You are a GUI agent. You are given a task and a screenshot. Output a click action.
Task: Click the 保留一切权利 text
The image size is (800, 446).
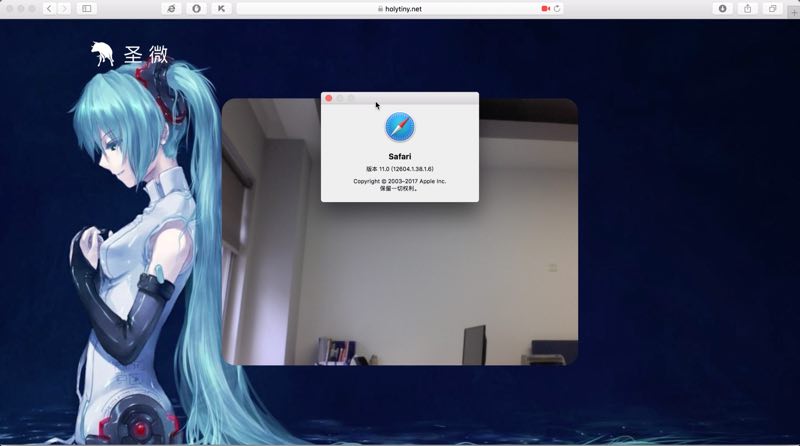[399, 188]
